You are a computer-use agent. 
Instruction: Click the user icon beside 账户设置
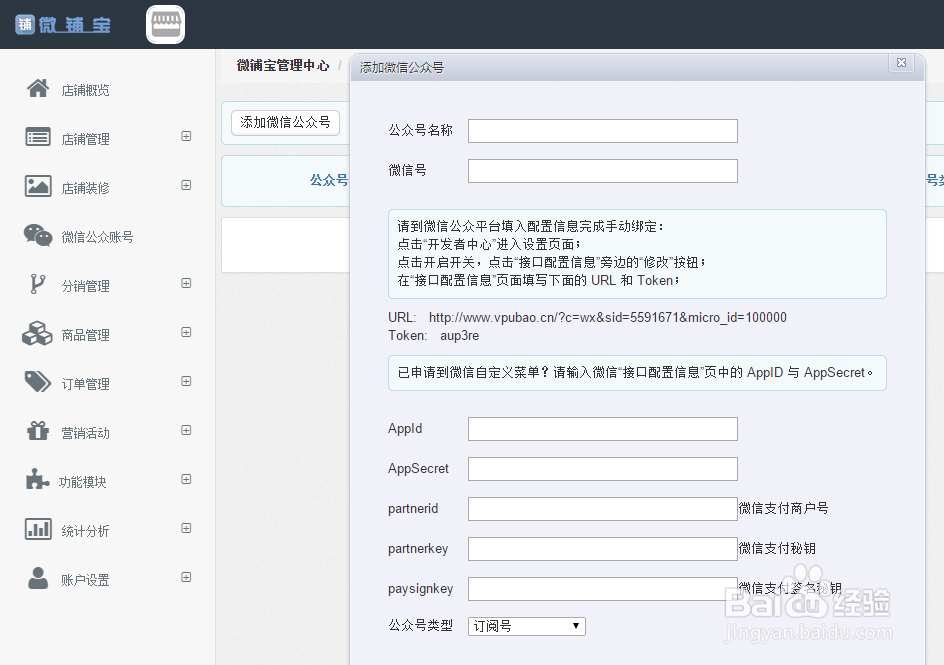pyautogui.click(x=38, y=578)
